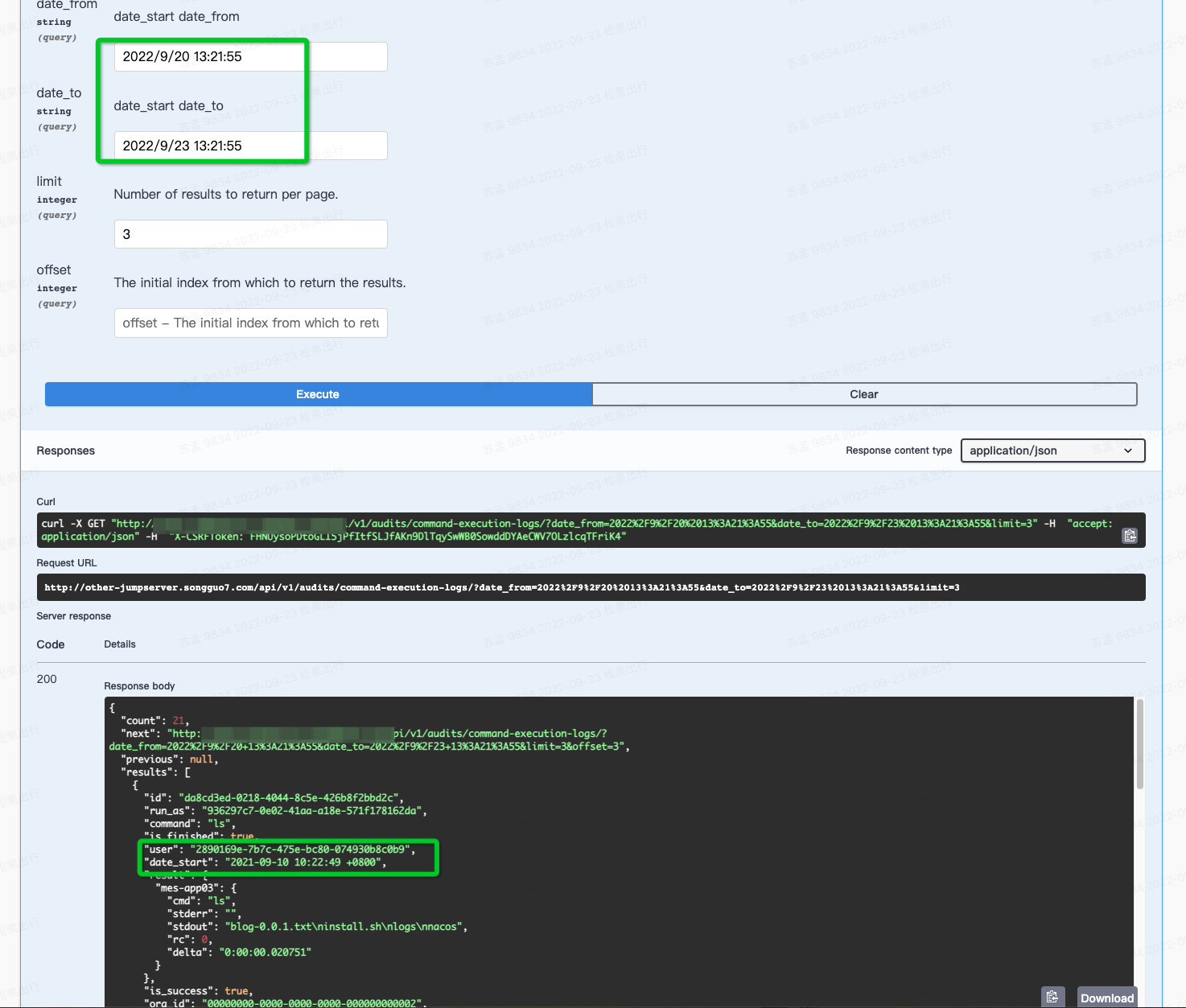Expand the Response content type chevron
The width and height of the screenshot is (1186, 1008).
pos(1128,451)
